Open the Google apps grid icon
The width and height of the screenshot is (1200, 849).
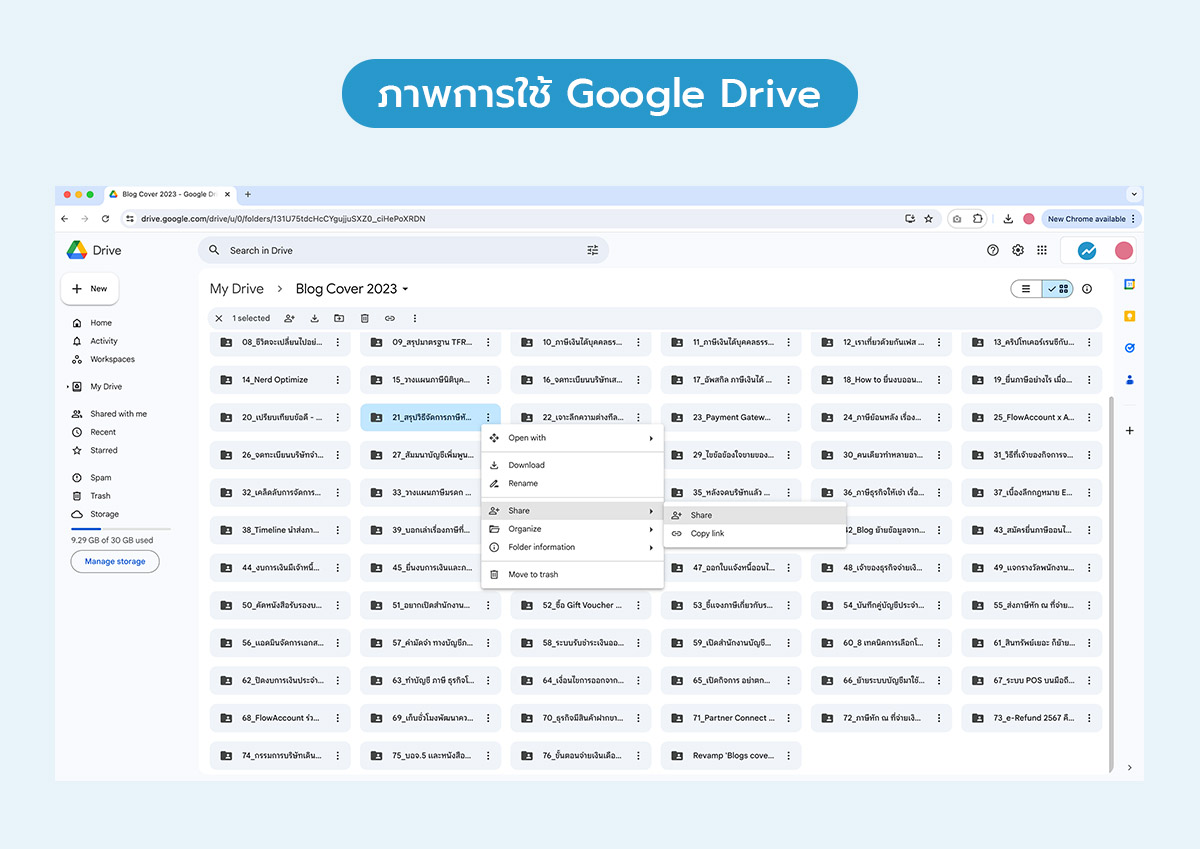[1042, 250]
